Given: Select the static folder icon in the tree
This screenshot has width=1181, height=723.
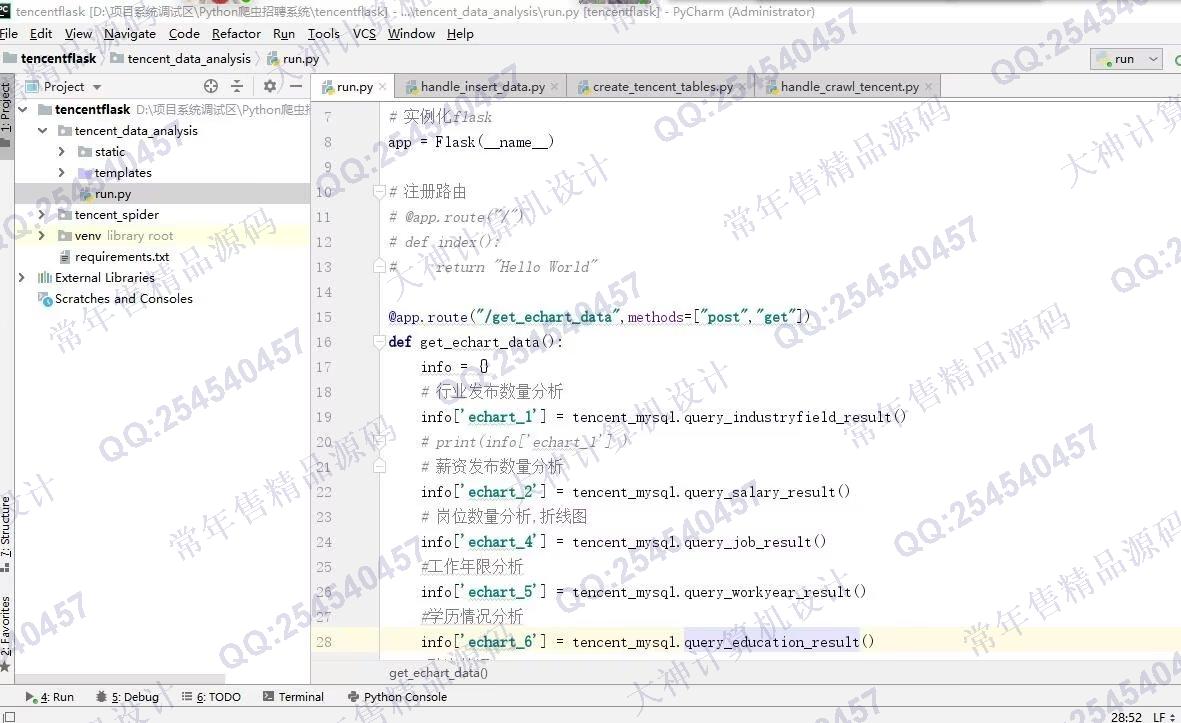Looking at the screenshot, I should 84,151.
